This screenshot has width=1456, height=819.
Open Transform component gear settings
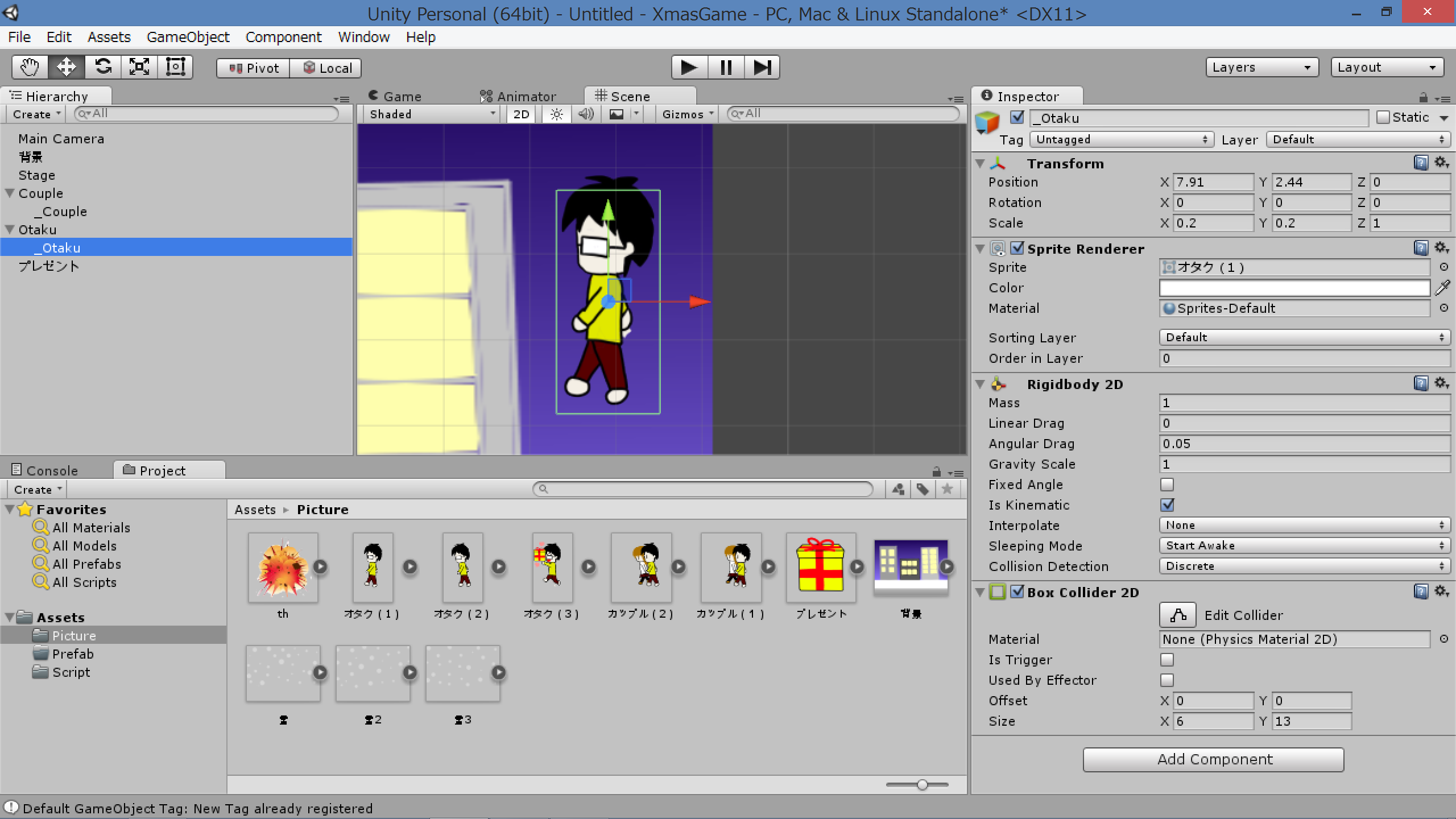click(1441, 163)
